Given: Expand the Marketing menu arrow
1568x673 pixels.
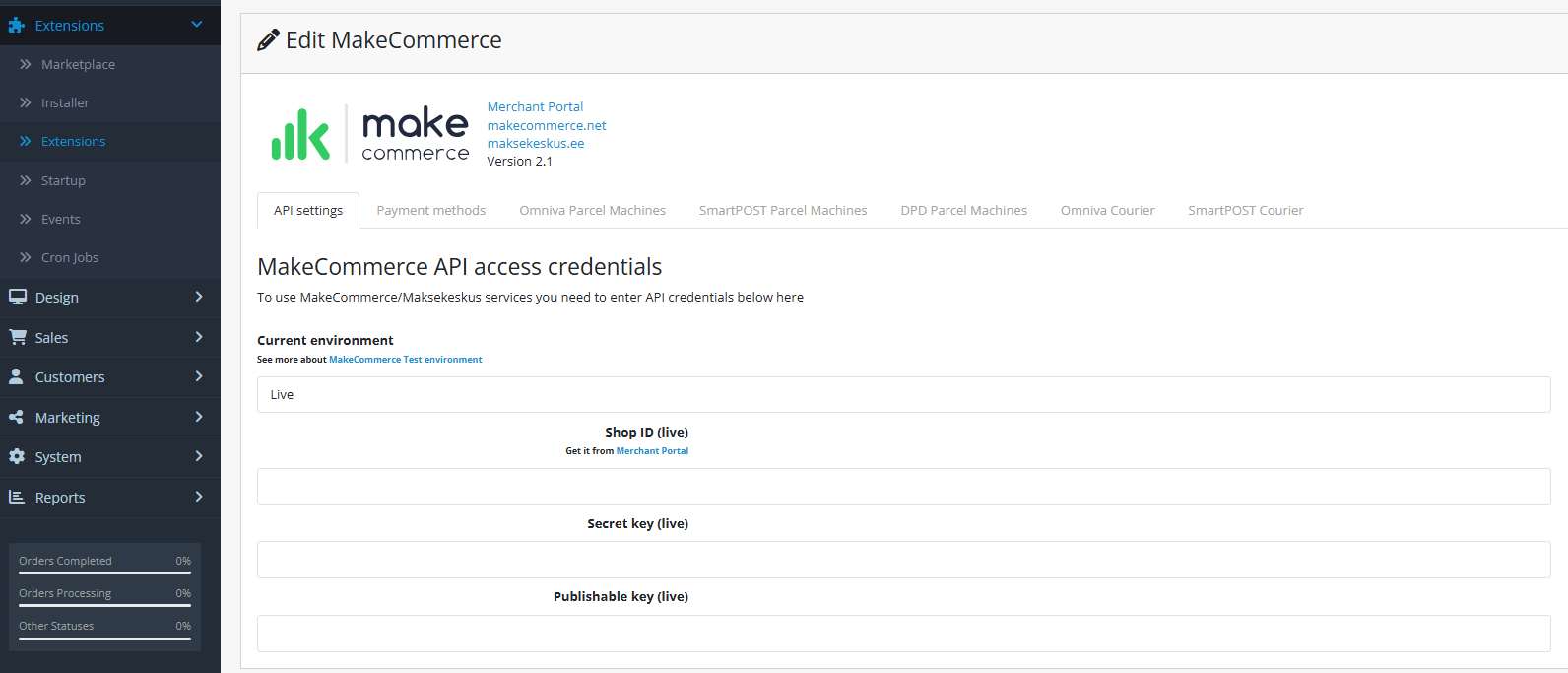Looking at the screenshot, I should [199, 417].
